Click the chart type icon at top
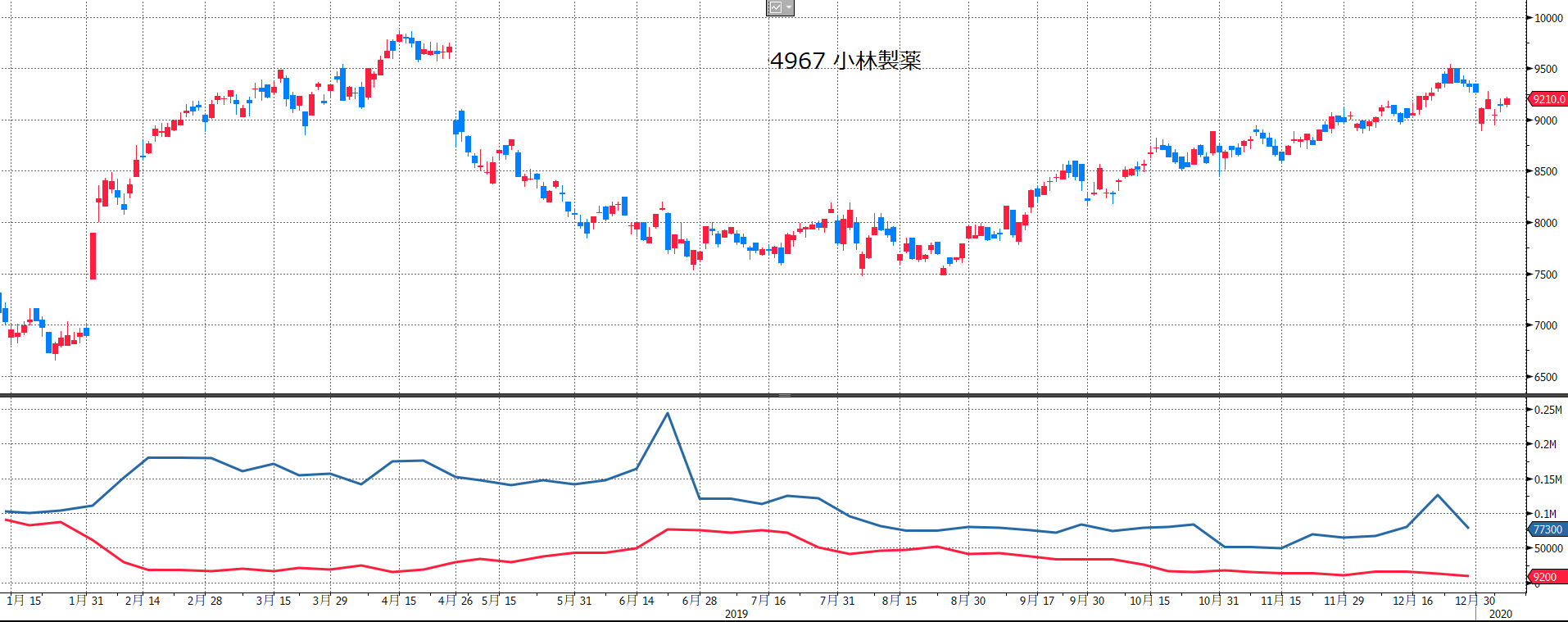The width and height of the screenshot is (1568, 622). pyautogui.click(x=775, y=7)
